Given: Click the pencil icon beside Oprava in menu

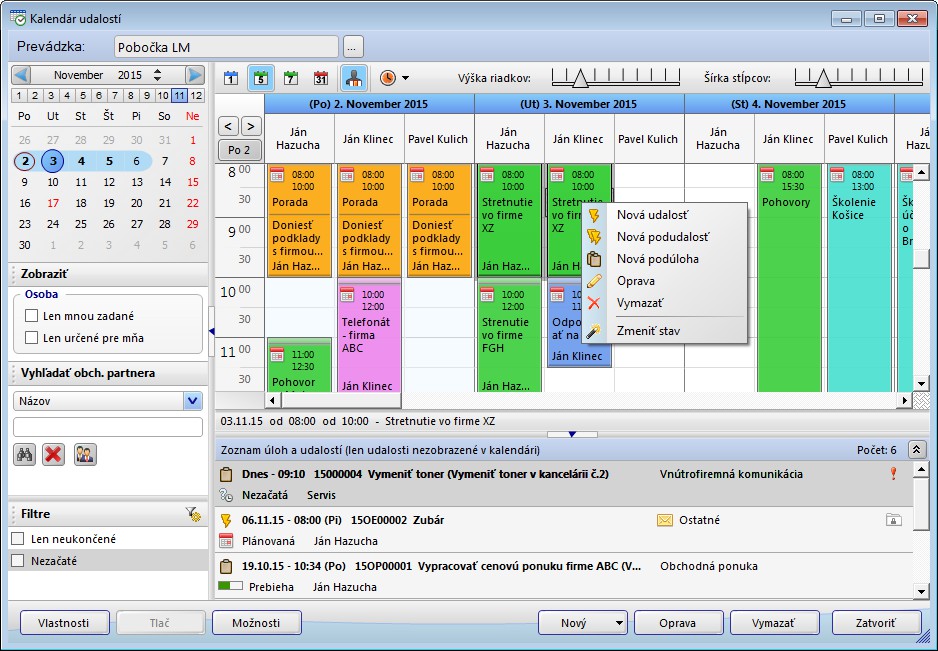Looking at the screenshot, I should (594, 281).
